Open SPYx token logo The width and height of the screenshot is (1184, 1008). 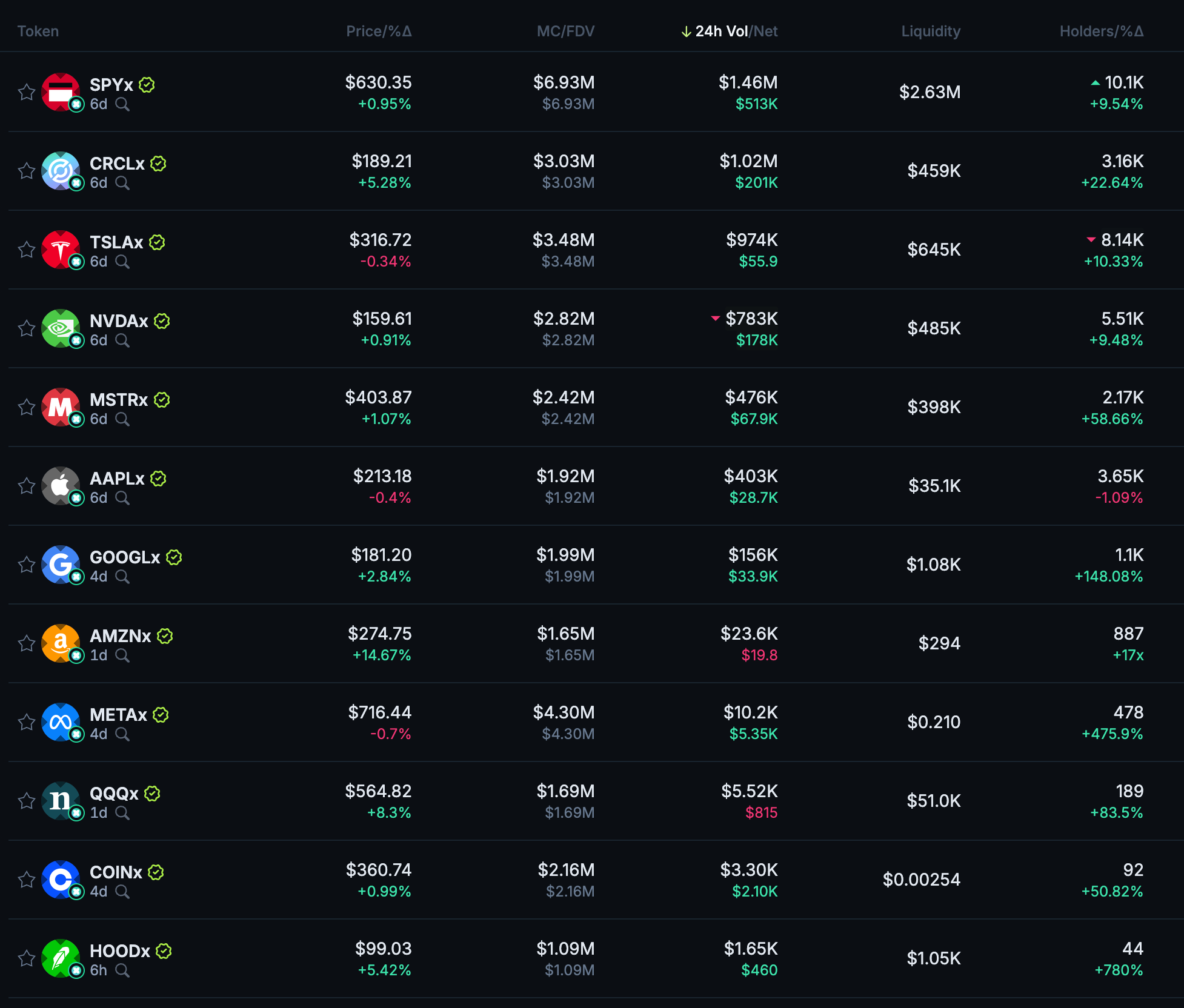coord(61,92)
